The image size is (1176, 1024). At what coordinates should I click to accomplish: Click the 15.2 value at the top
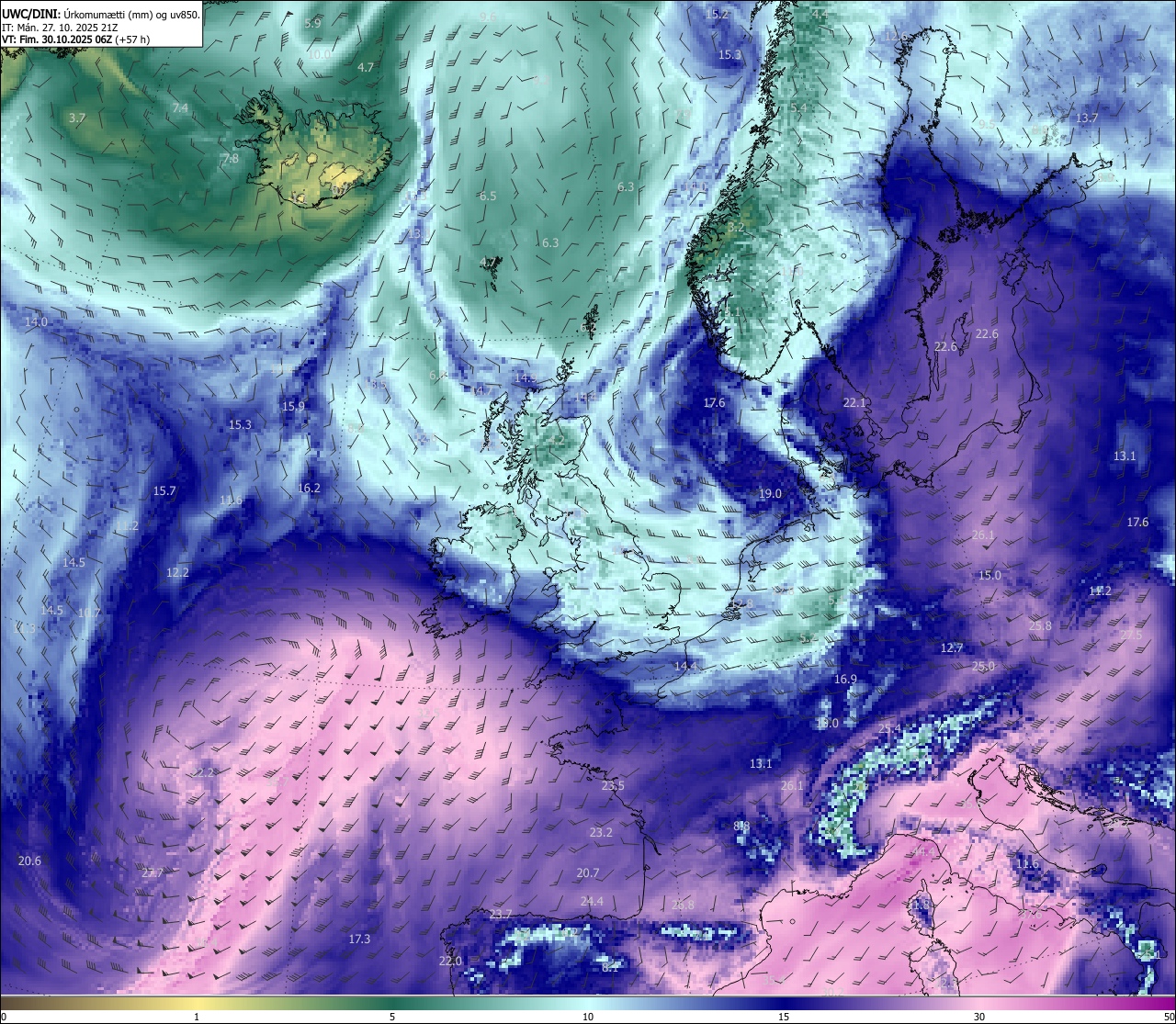point(717,14)
